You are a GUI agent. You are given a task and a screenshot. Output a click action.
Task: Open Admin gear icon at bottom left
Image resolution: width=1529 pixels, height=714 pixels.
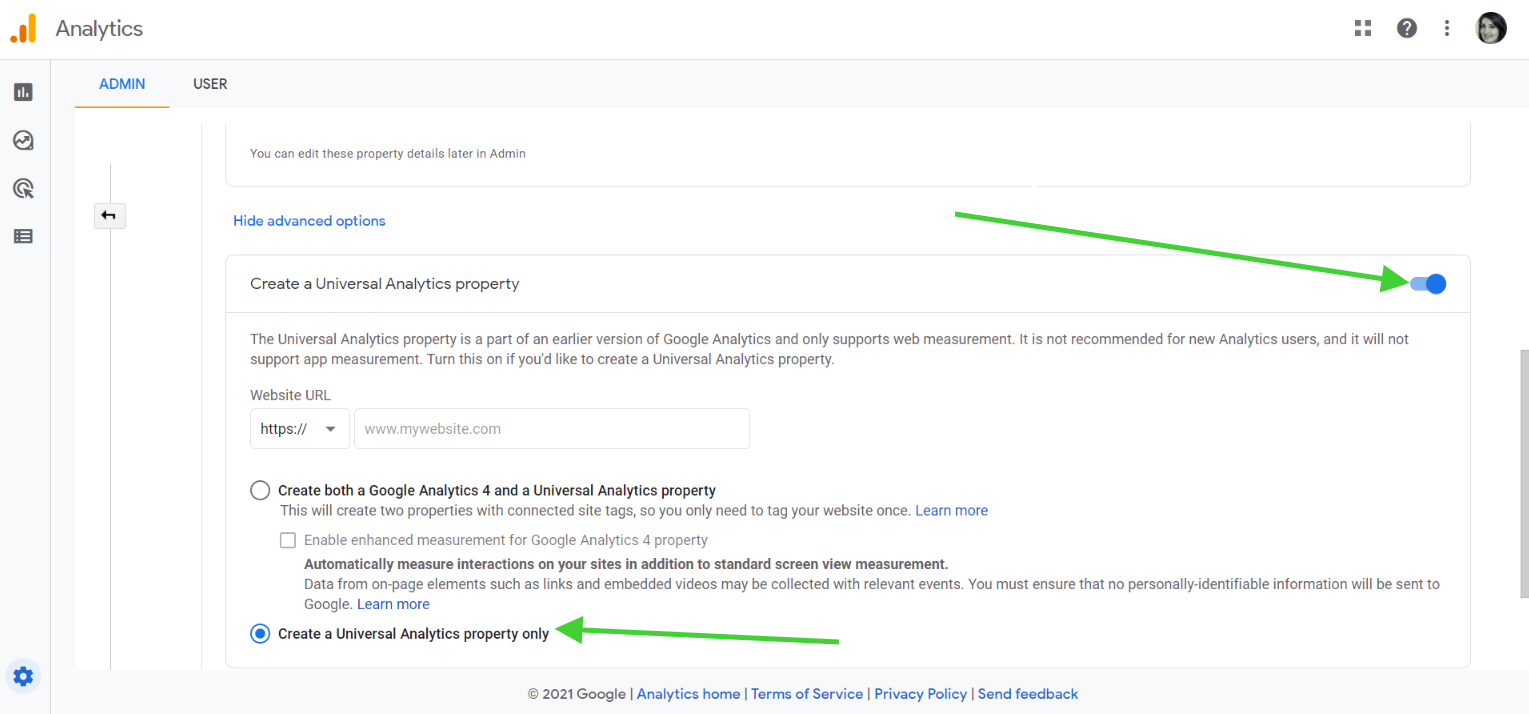coord(23,676)
